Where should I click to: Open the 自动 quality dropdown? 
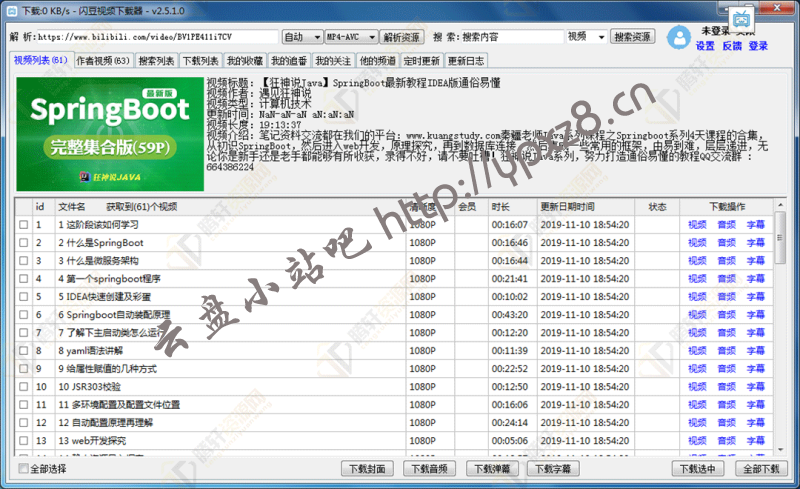[x=303, y=37]
